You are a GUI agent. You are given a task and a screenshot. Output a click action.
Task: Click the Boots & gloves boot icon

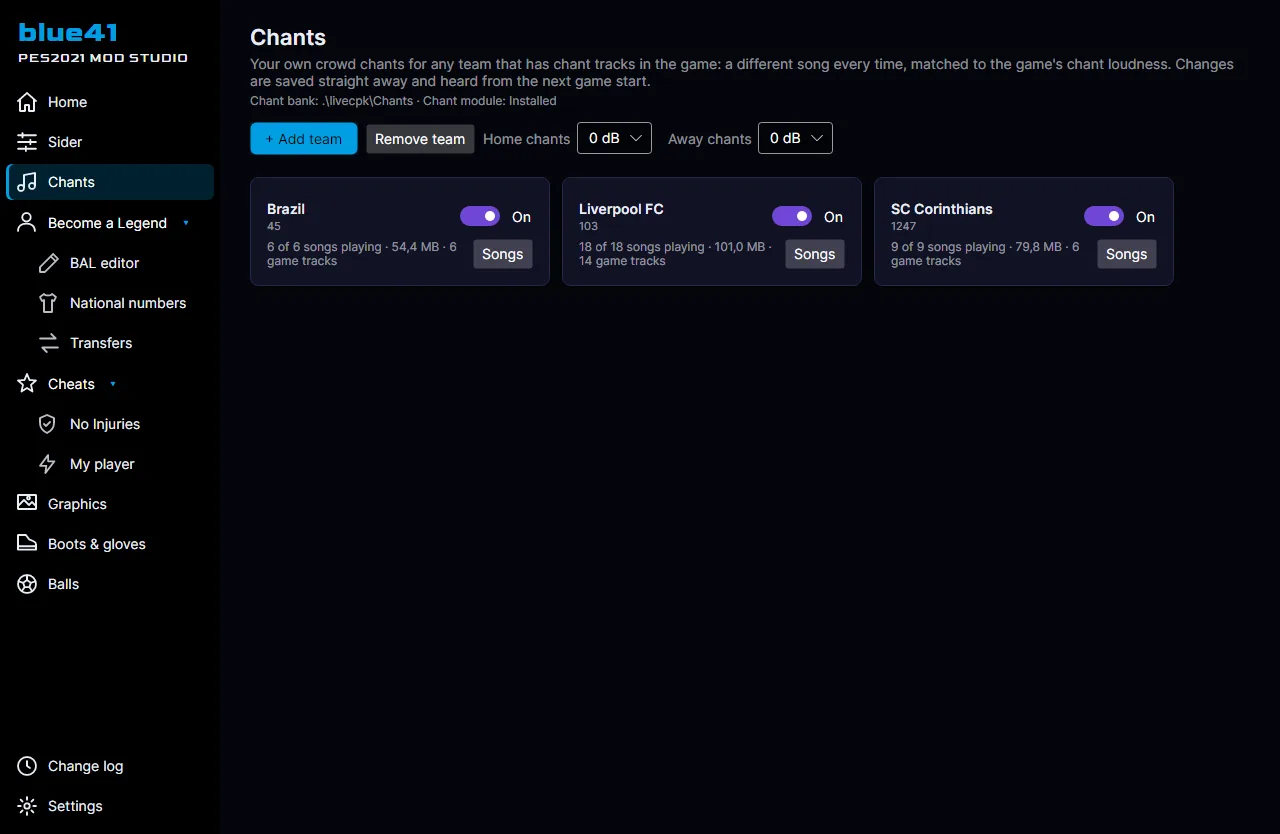[x=27, y=543]
